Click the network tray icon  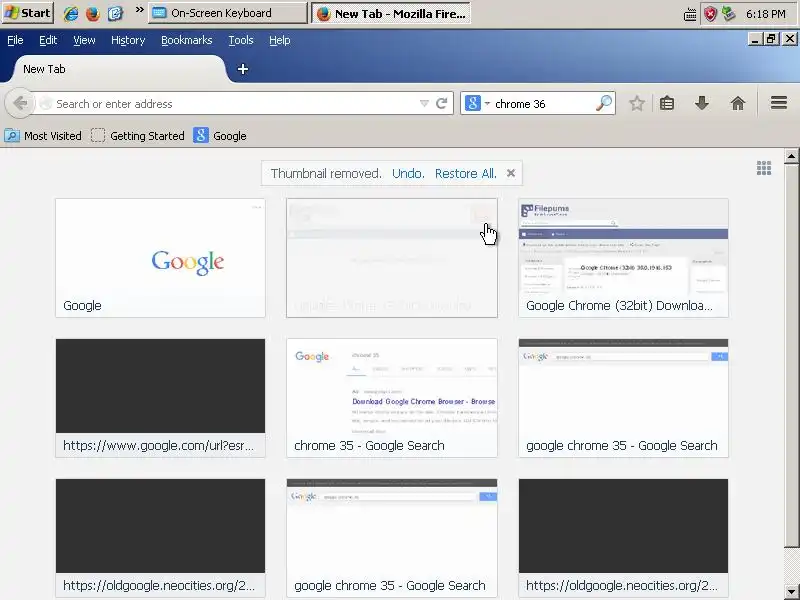[x=729, y=14]
